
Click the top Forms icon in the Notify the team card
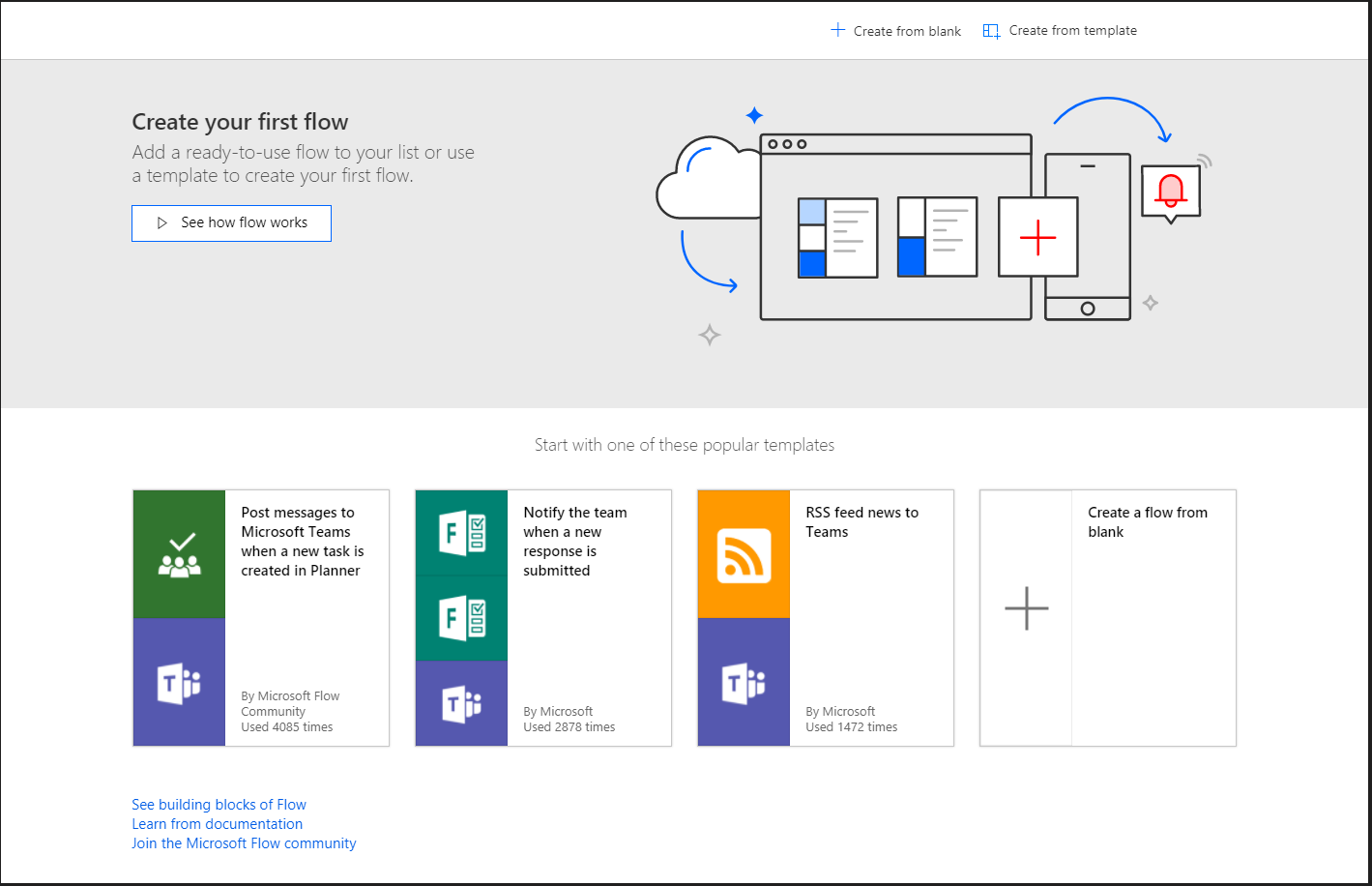(461, 533)
